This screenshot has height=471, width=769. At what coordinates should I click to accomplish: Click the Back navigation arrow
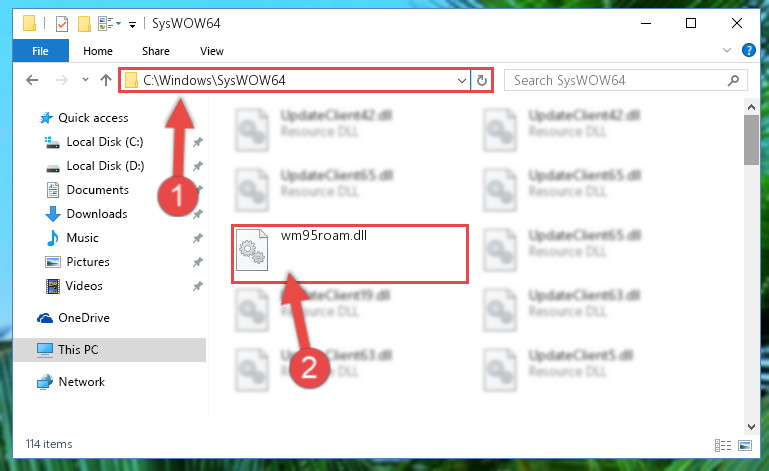[32, 80]
